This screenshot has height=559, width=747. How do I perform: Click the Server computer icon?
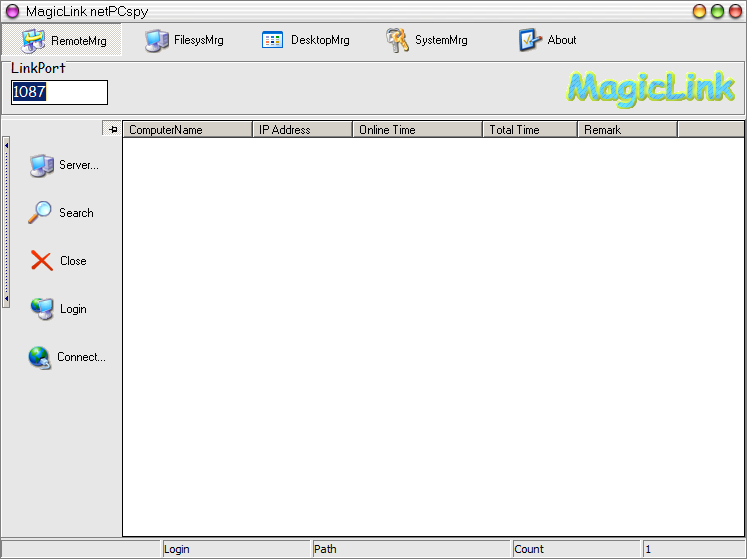pyautogui.click(x=42, y=165)
